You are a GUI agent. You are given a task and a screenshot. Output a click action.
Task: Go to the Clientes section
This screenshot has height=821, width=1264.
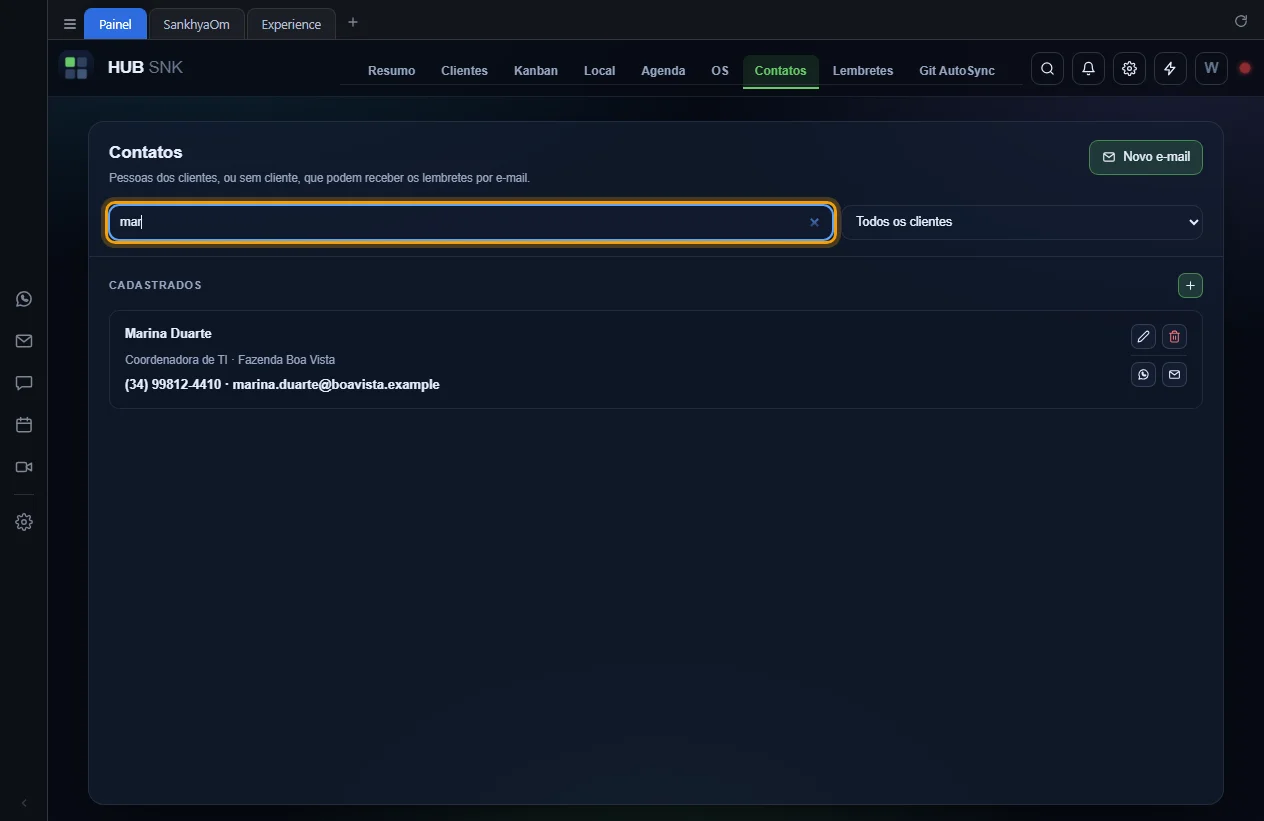(x=464, y=71)
